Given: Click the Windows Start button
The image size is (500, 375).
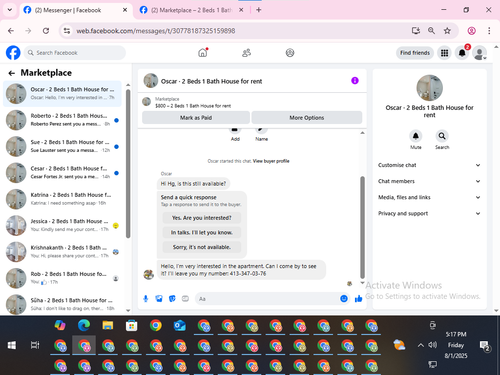Looking at the screenshot, I should (12, 345).
